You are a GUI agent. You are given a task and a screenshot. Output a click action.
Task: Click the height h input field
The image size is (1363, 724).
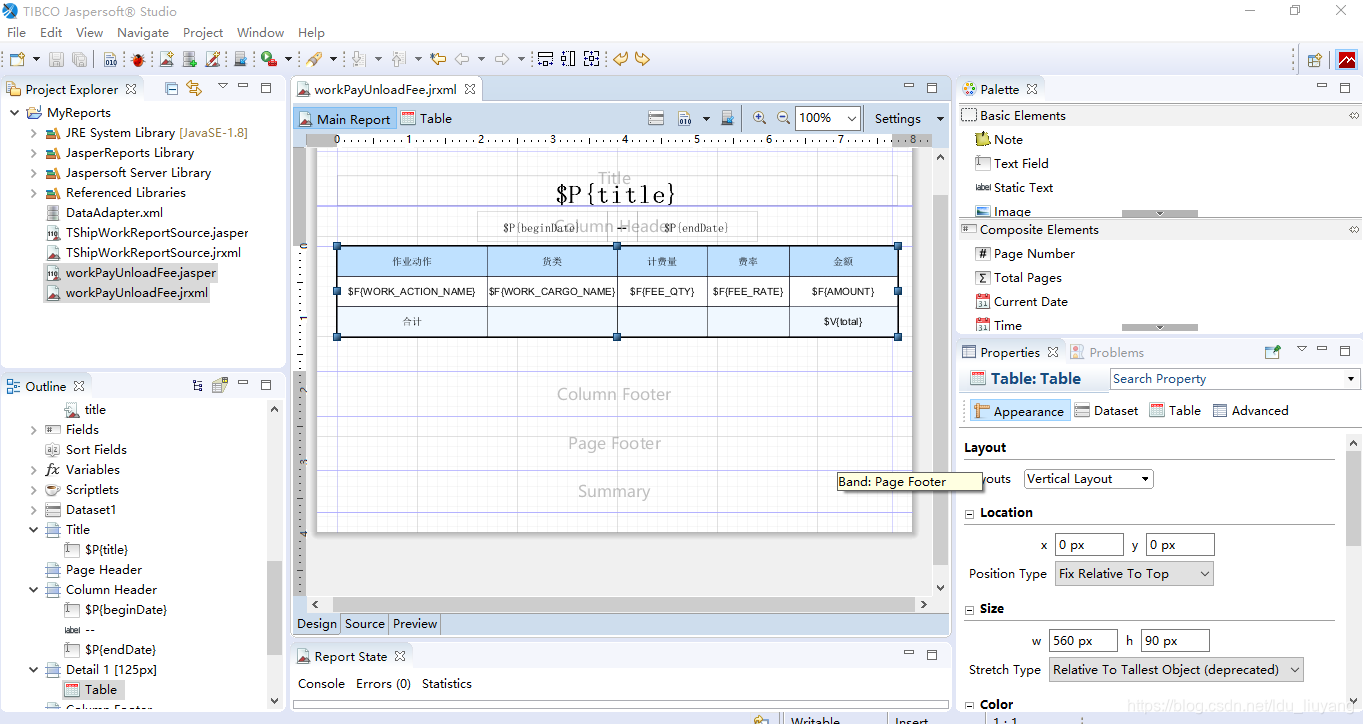pyautogui.click(x=1175, y=641)
